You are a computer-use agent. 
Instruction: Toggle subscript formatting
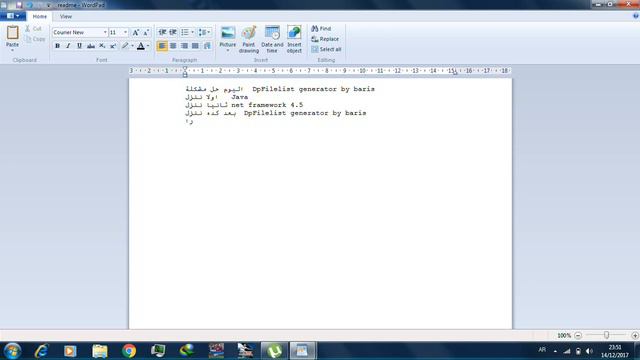click(102, 46)
